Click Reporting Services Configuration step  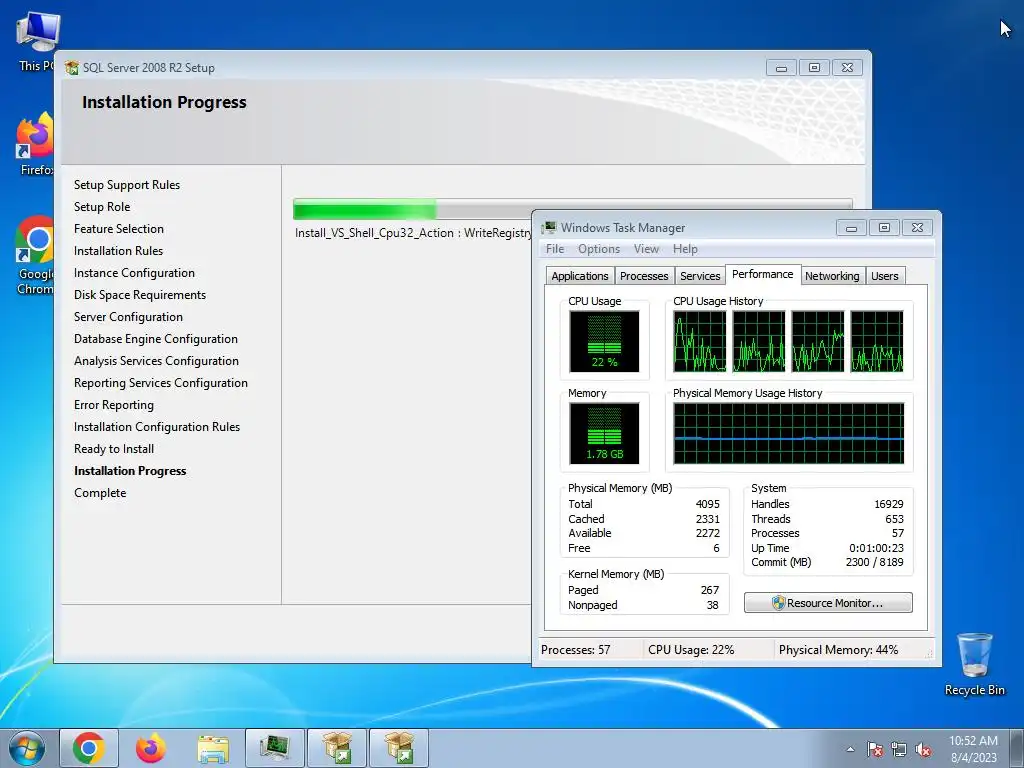pyautogui.click(x=161, y=383)
